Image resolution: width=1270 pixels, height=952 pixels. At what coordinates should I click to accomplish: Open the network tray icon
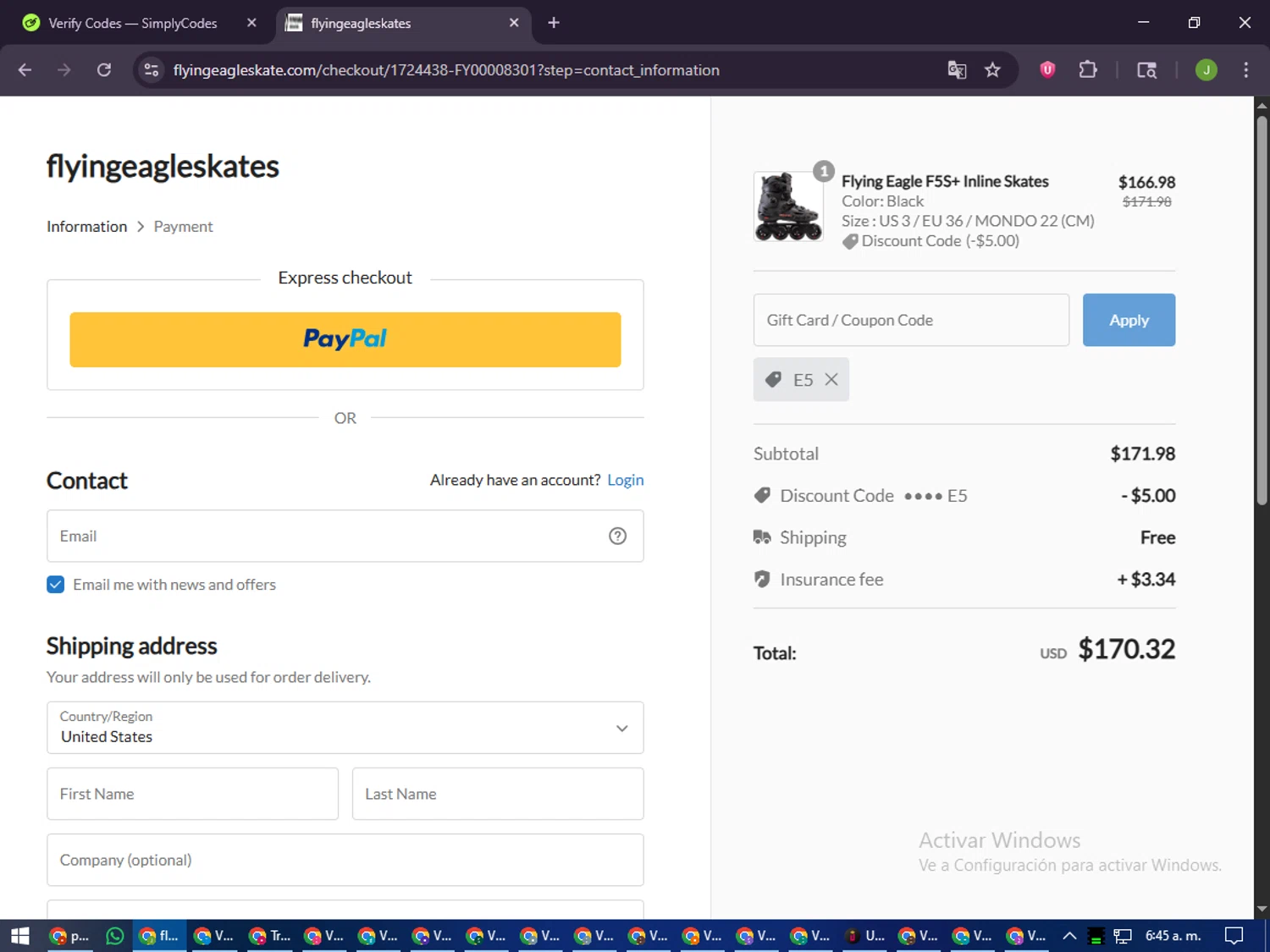(x=1123, y=936)
